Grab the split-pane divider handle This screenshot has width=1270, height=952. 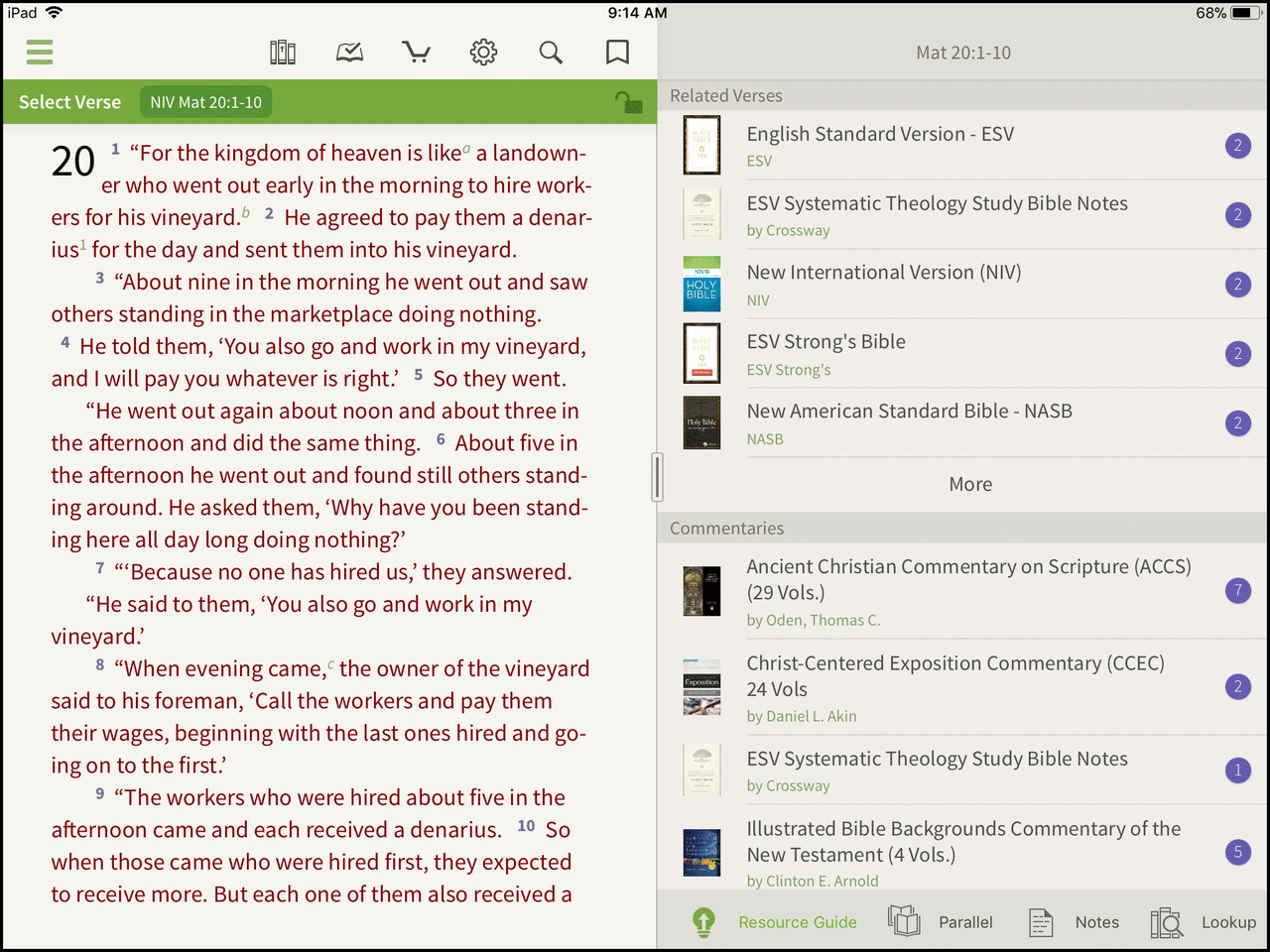pos(657,477)
